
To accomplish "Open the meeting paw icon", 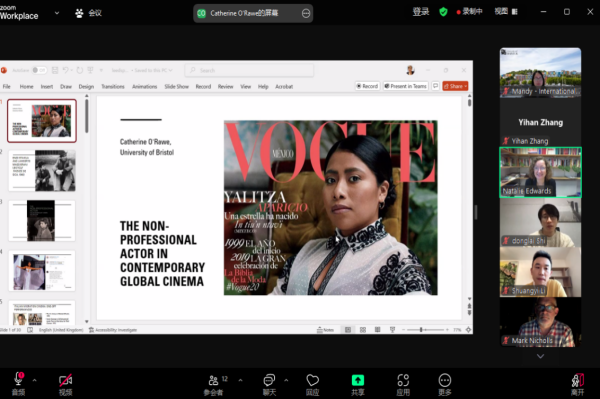I will (x=79, y=13).
